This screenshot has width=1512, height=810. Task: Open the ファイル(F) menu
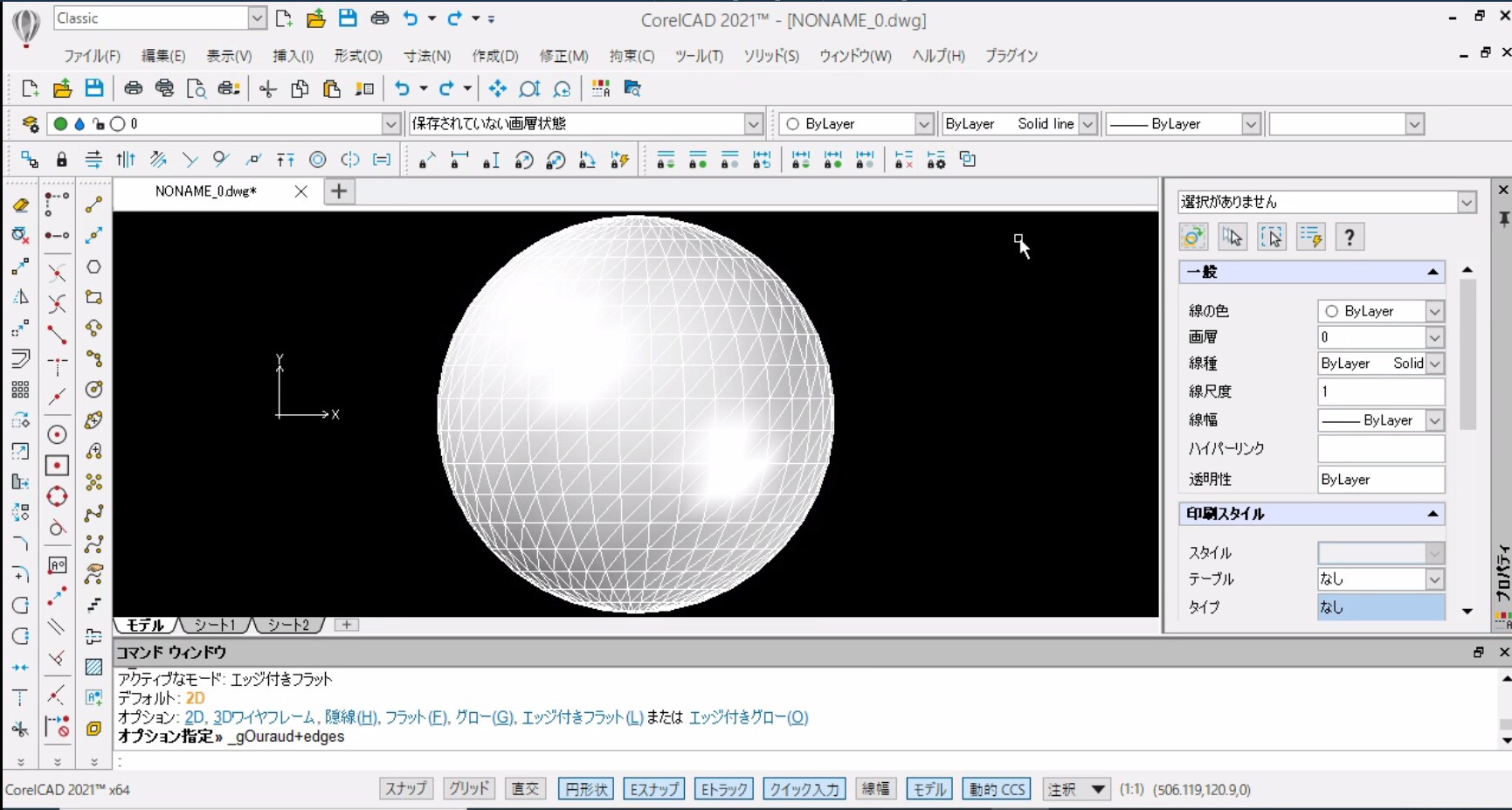coord(92,56)
